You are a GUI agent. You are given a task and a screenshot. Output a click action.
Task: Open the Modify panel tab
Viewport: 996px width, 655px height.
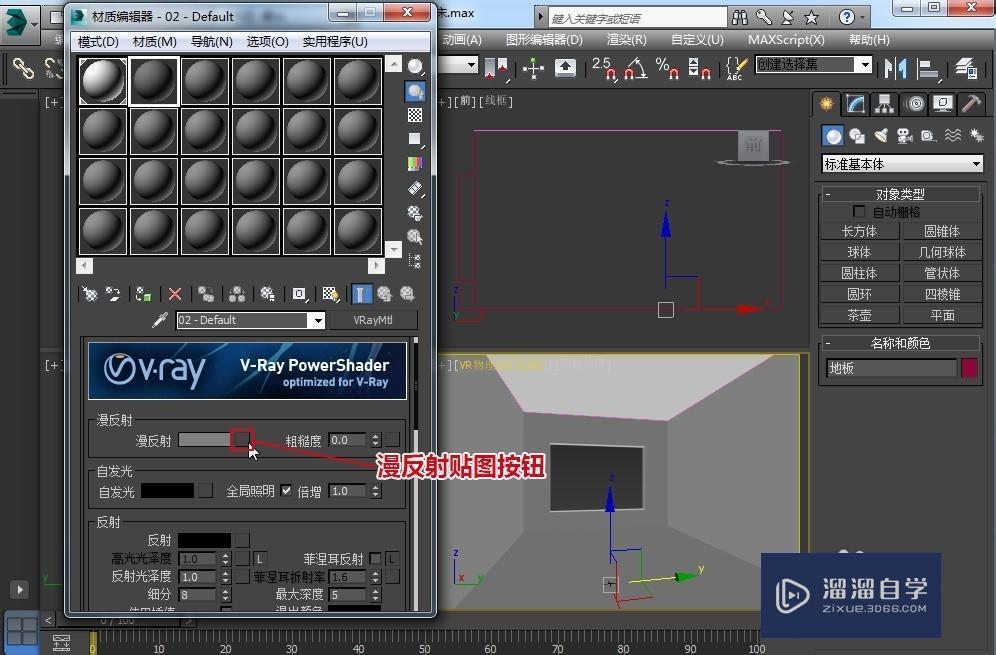pos(855,104)
